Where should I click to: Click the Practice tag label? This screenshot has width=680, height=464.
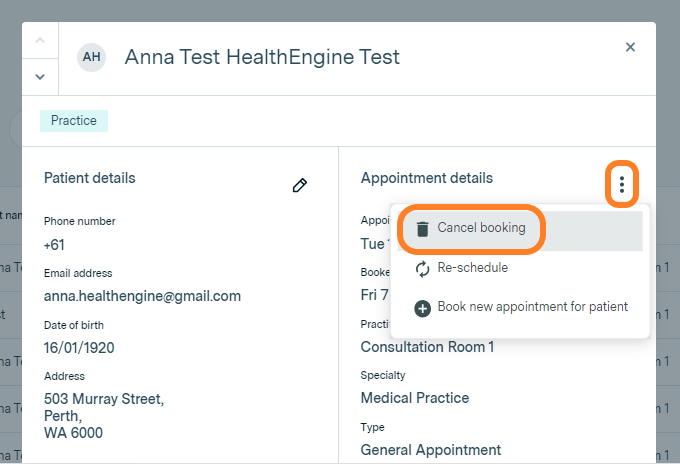tap(74, 121)
